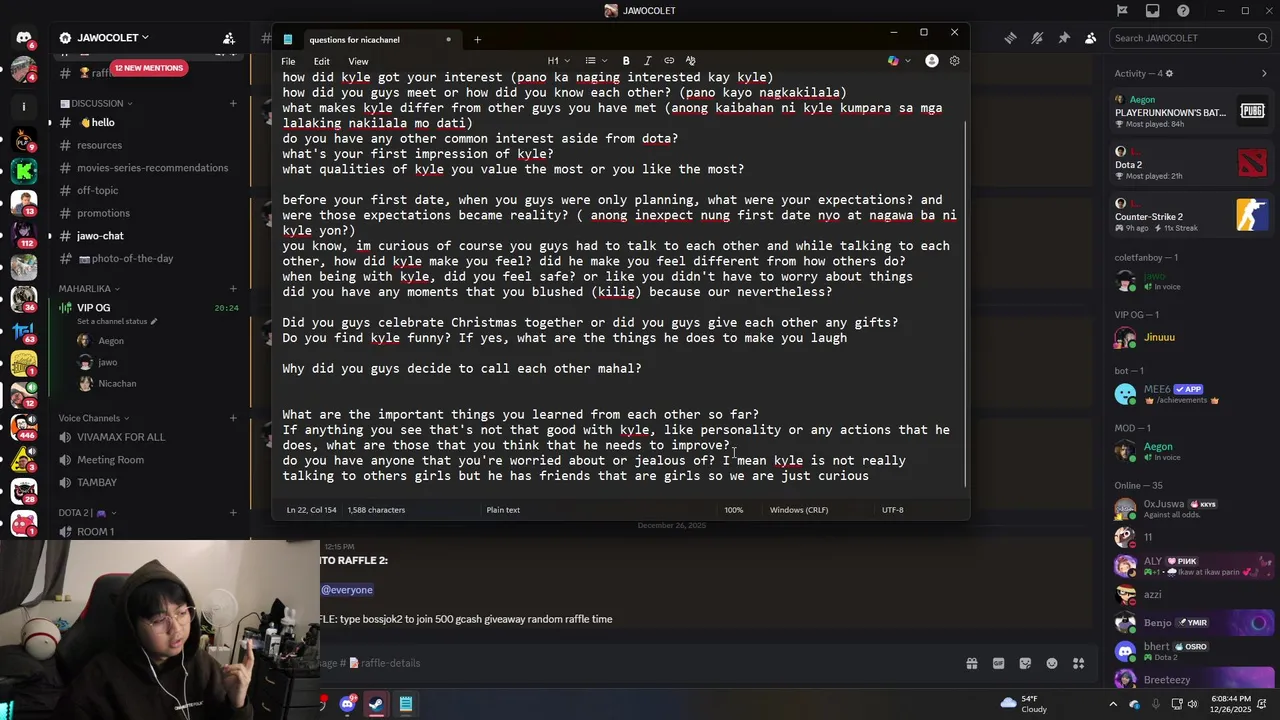This screenshot has height=720, width=1280.
Task: Open Jinuuu member profile
Action: [x=1190, y=337]
